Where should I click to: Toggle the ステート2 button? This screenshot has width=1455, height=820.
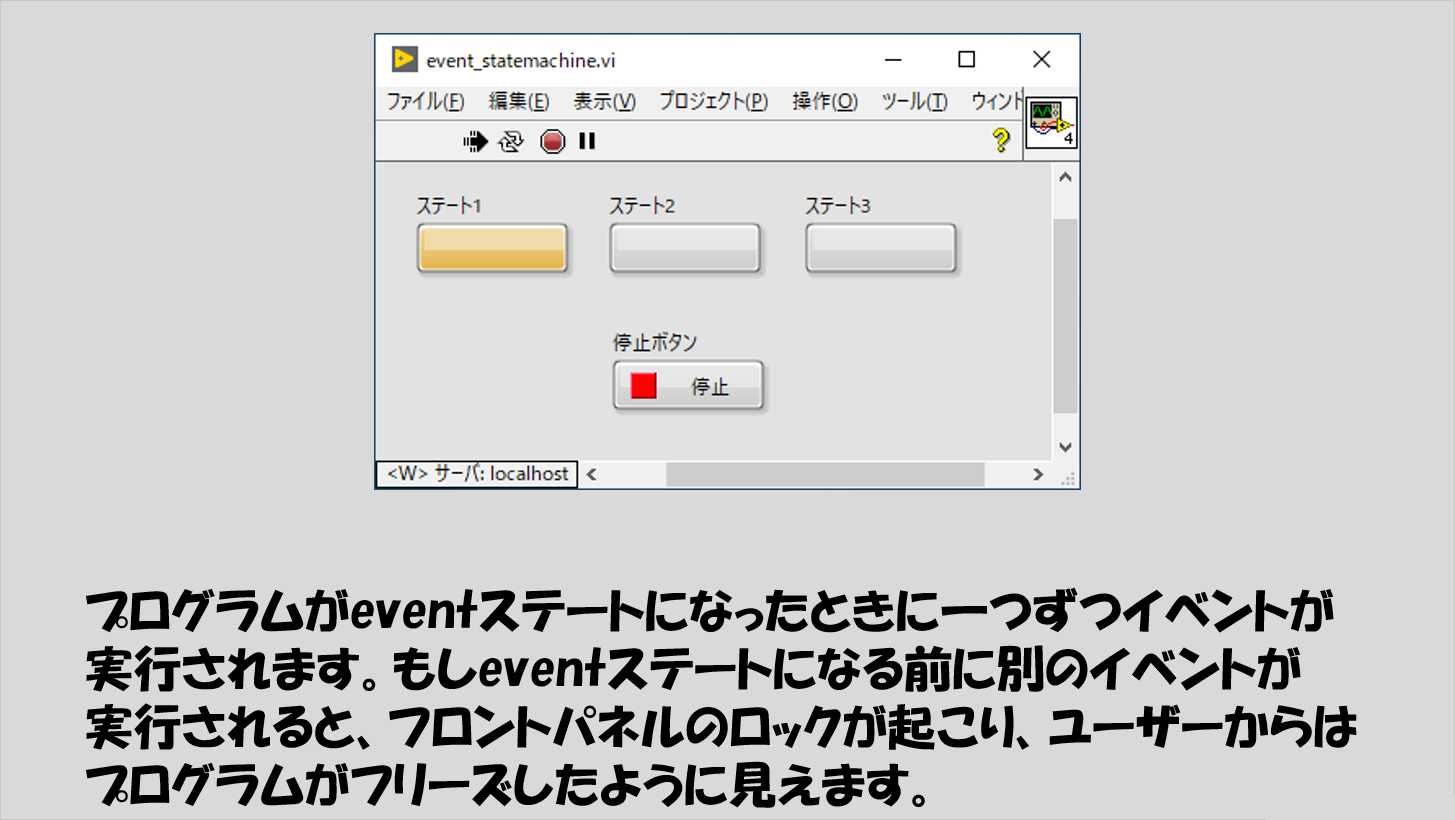pos(685,248)
